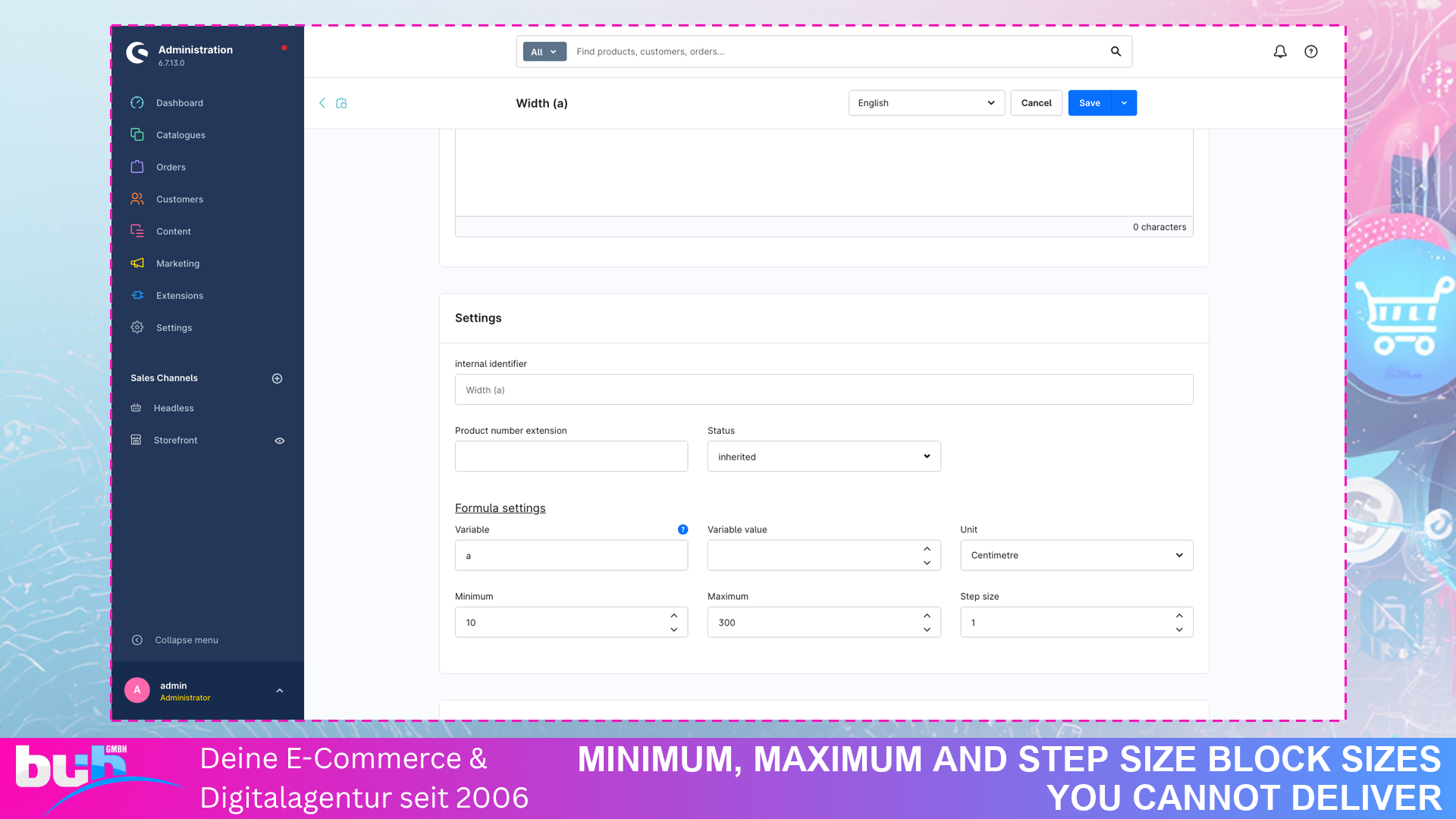The image size is (1456, 819).
Task: Click the internal identifier field
Action: point(824,390)
